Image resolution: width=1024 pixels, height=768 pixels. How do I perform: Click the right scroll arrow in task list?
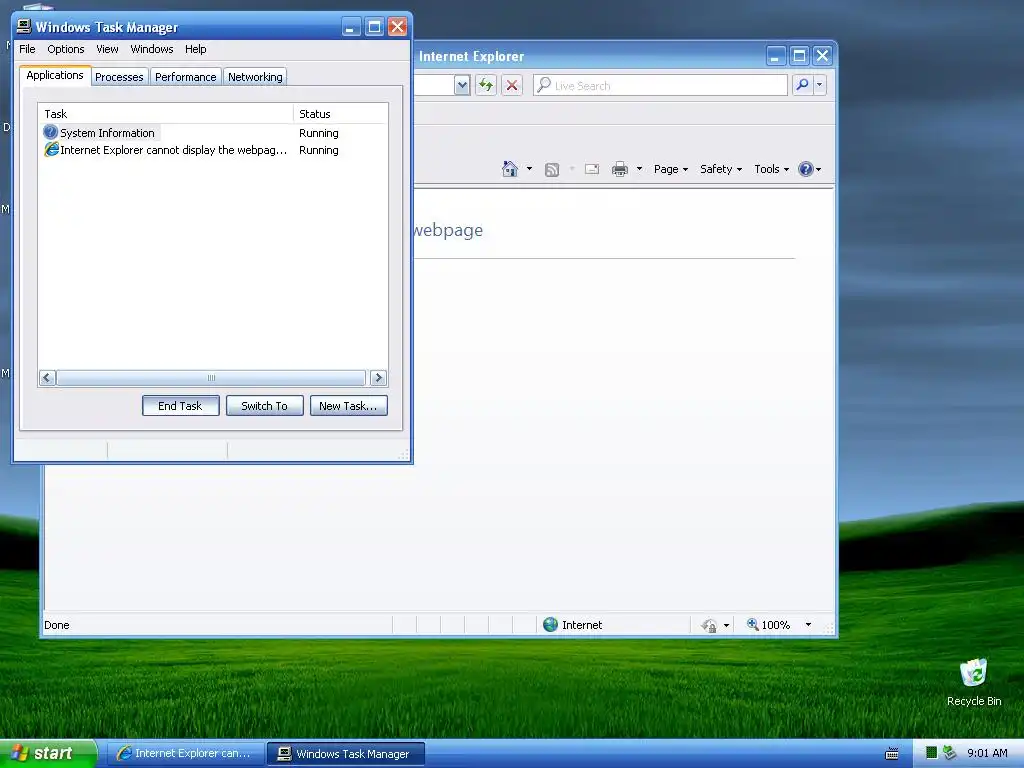point(378,377)
